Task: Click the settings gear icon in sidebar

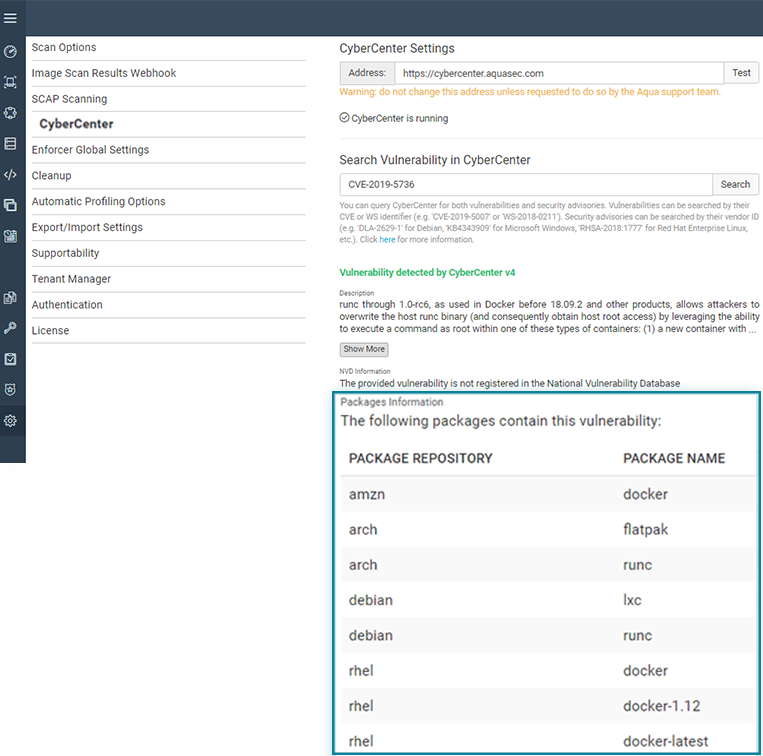Action: [10, 421]
